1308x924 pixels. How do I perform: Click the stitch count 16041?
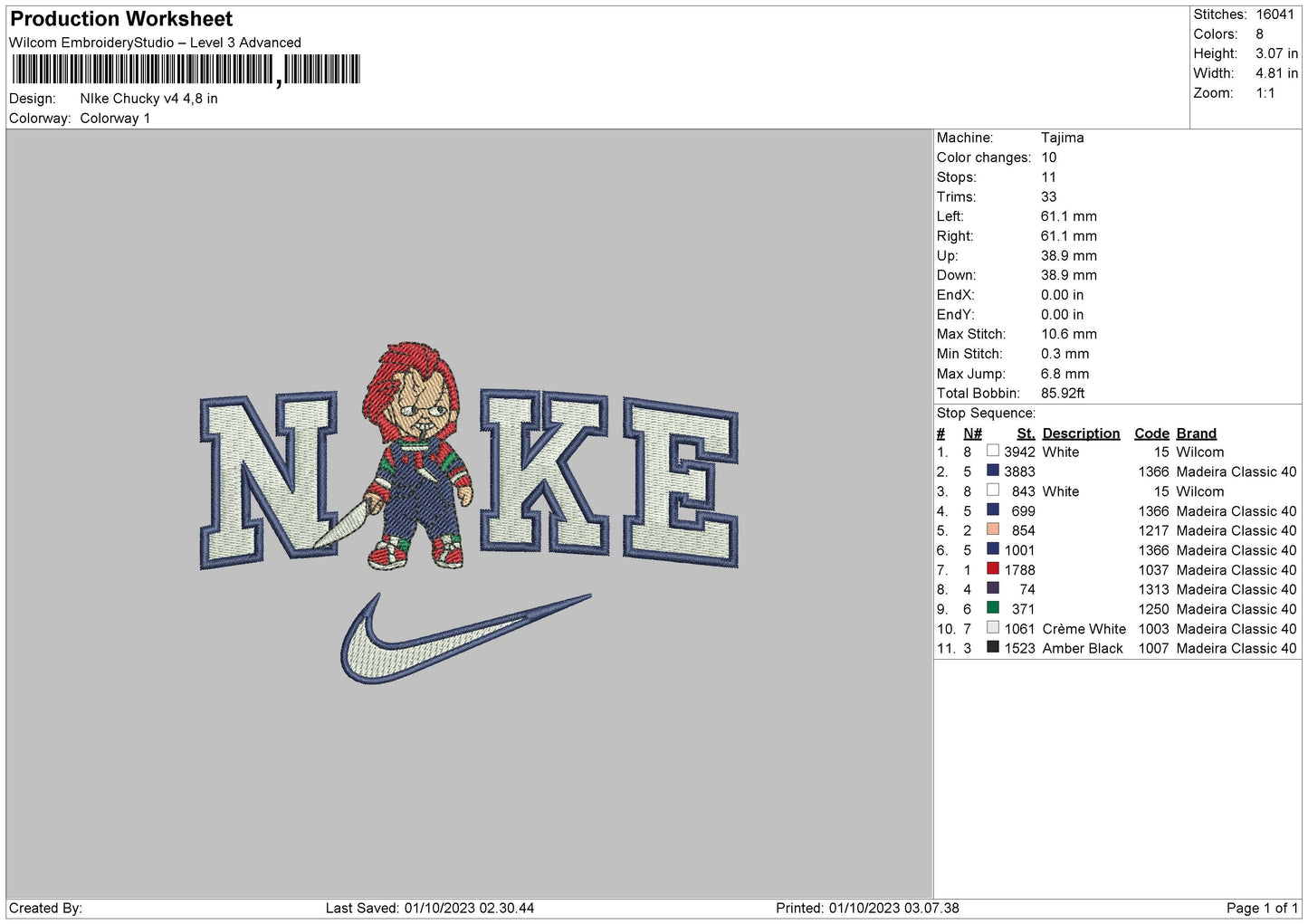(1275, 14)
